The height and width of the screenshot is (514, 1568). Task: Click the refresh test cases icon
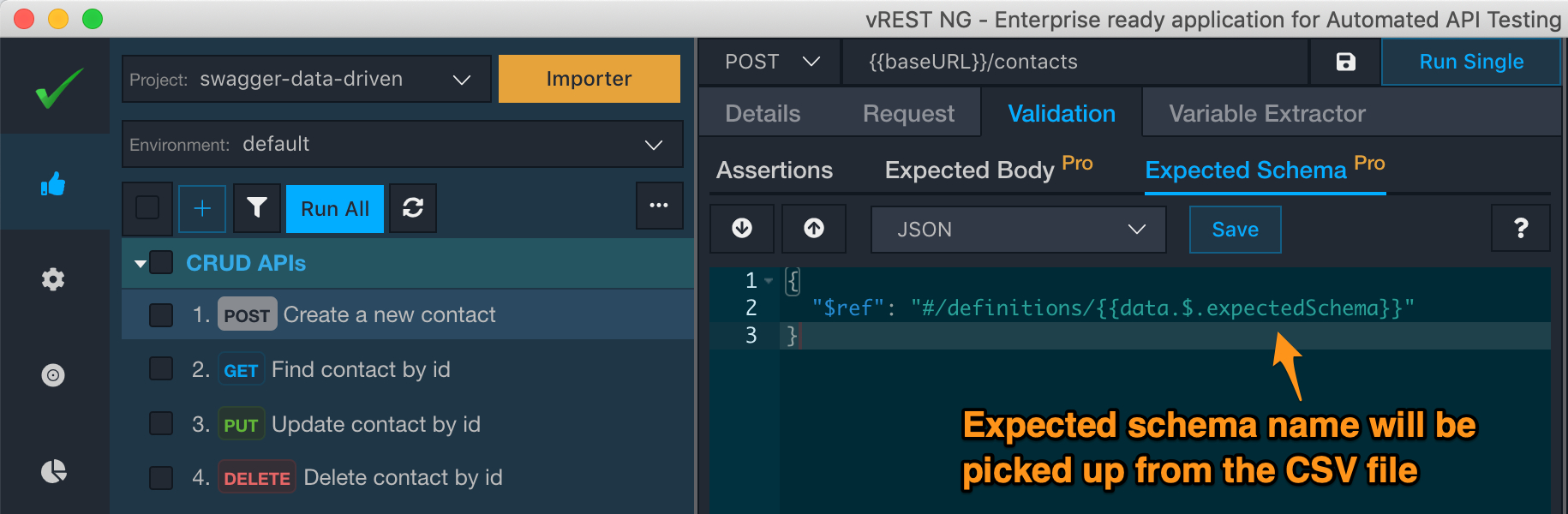[413, 208]
